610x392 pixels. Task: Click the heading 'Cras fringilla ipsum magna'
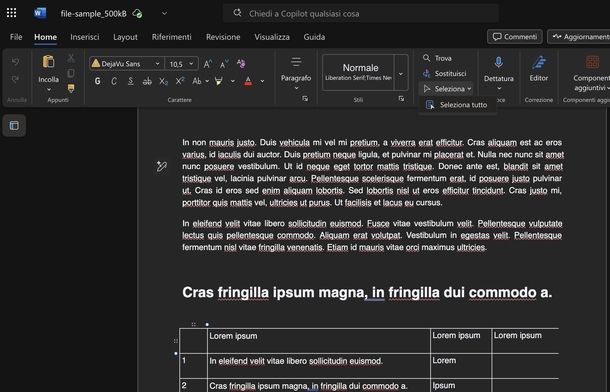pos(367,292)
